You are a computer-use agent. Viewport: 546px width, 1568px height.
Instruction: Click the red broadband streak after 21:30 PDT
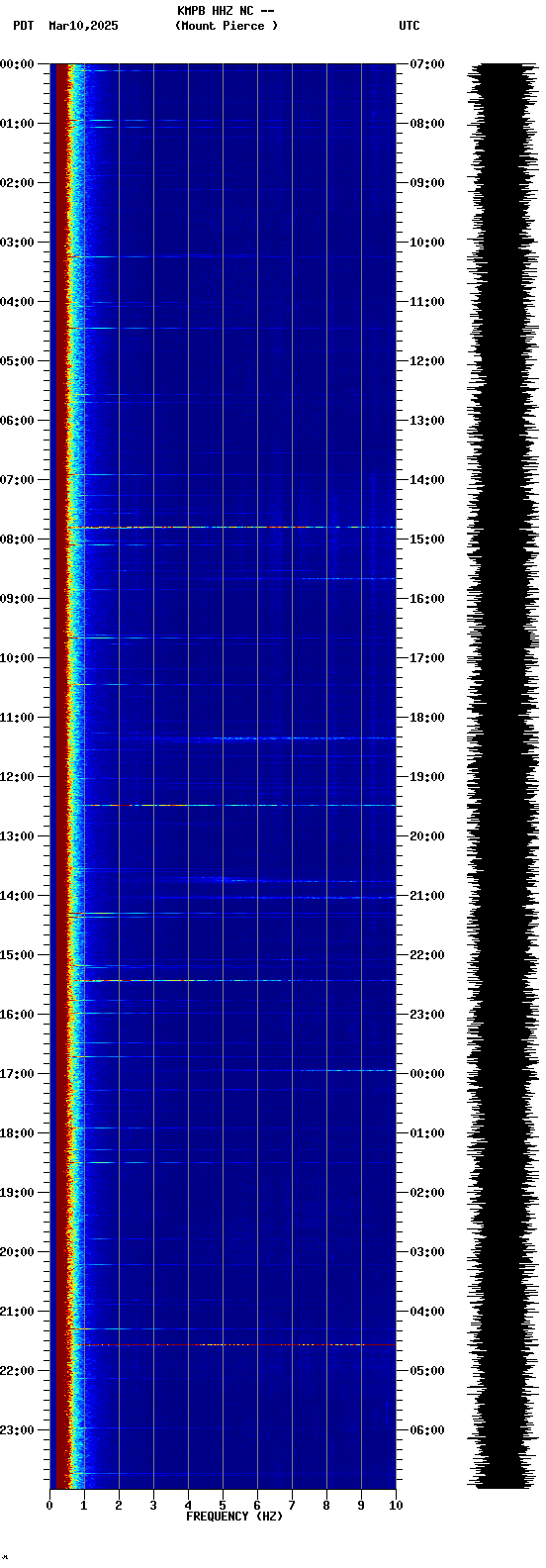(x=235, y=1345)
